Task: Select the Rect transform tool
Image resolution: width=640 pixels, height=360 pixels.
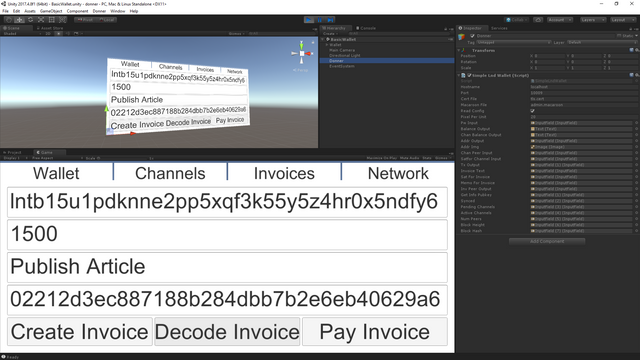Action: 51,20
